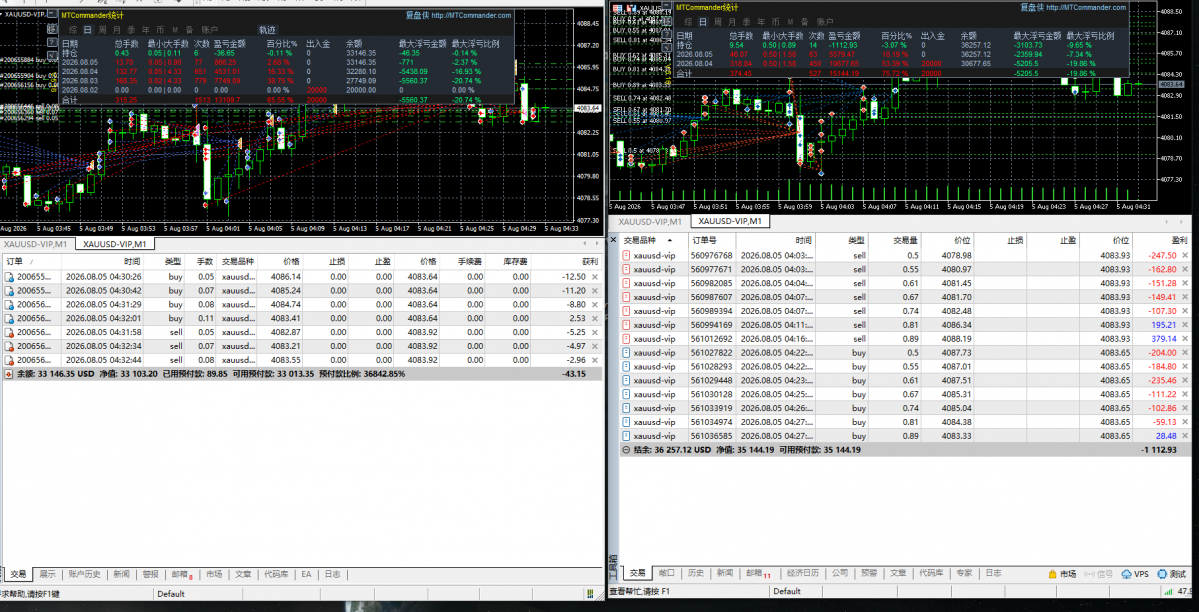Click icon of order 561027822 row
Image resolution: width=1199 pixels, height=612 pixels.
click(626, 352)
